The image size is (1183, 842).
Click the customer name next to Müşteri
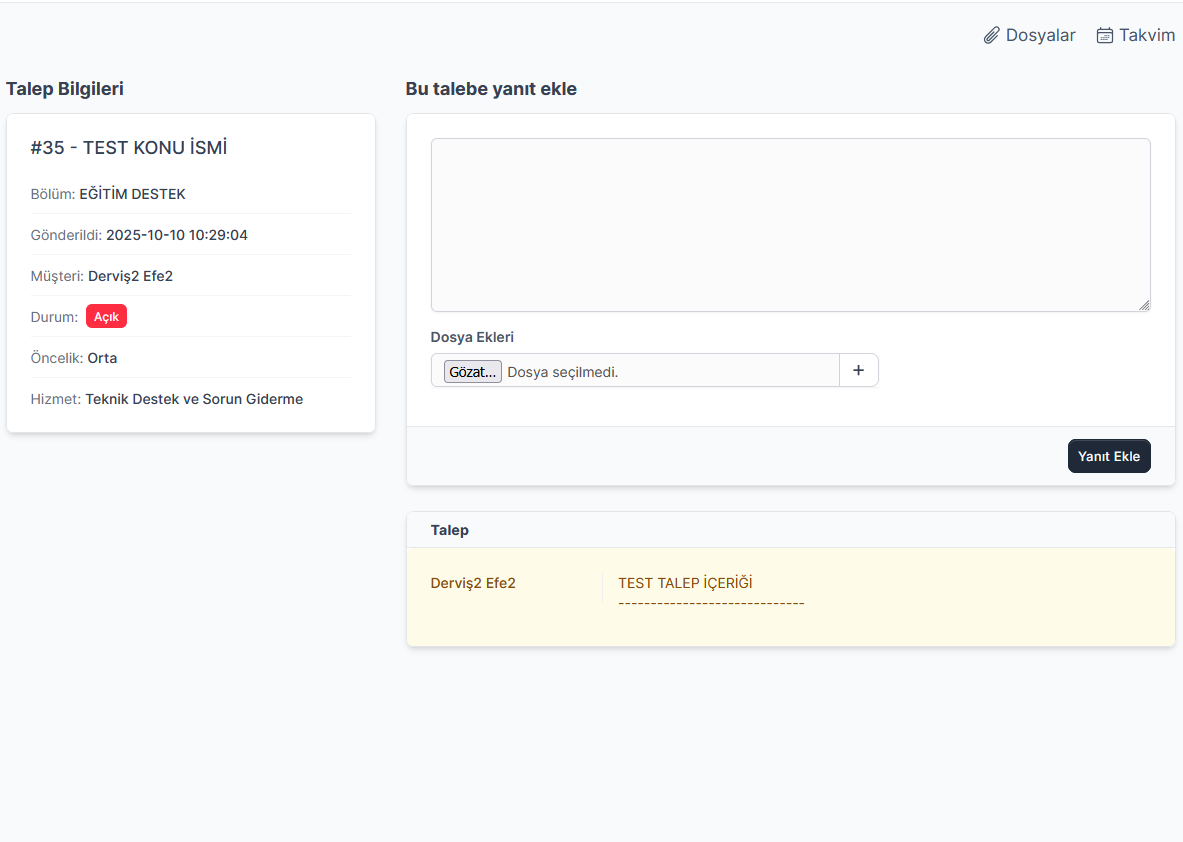(130, 276)
